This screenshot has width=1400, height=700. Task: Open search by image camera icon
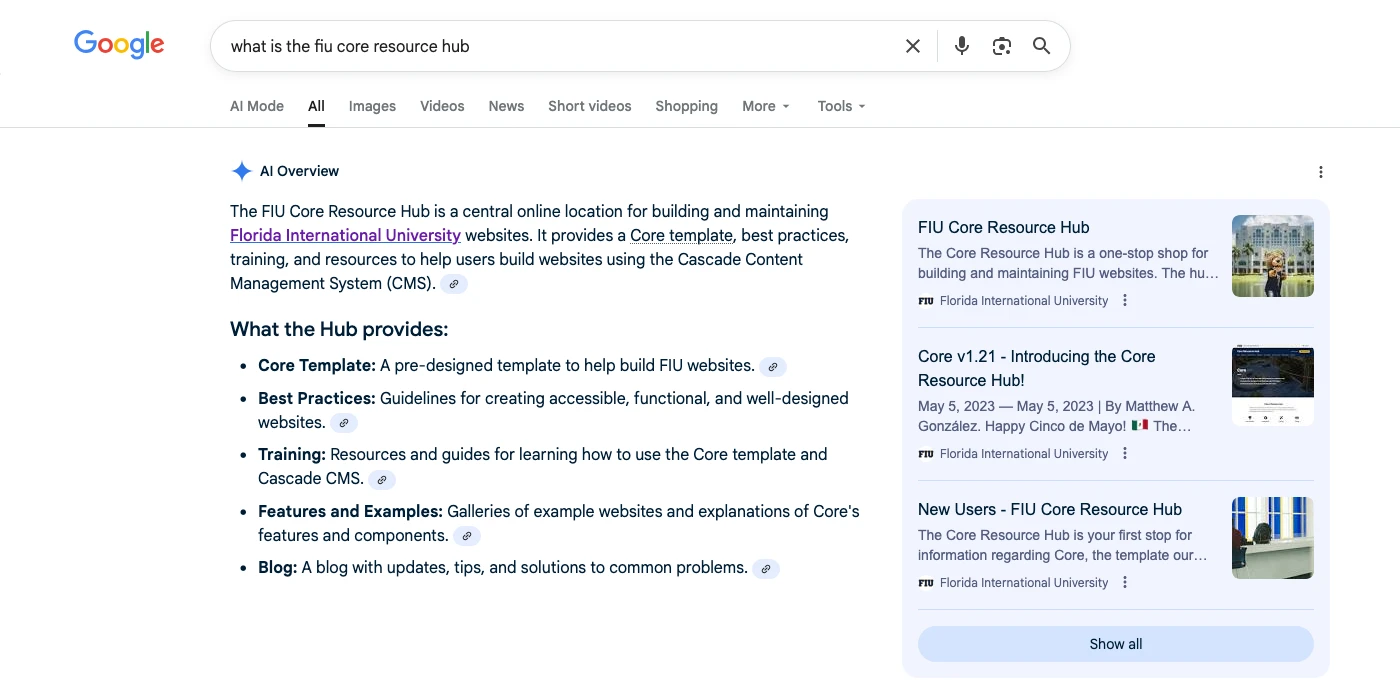pyautogui.click(x=1001, y=46)
